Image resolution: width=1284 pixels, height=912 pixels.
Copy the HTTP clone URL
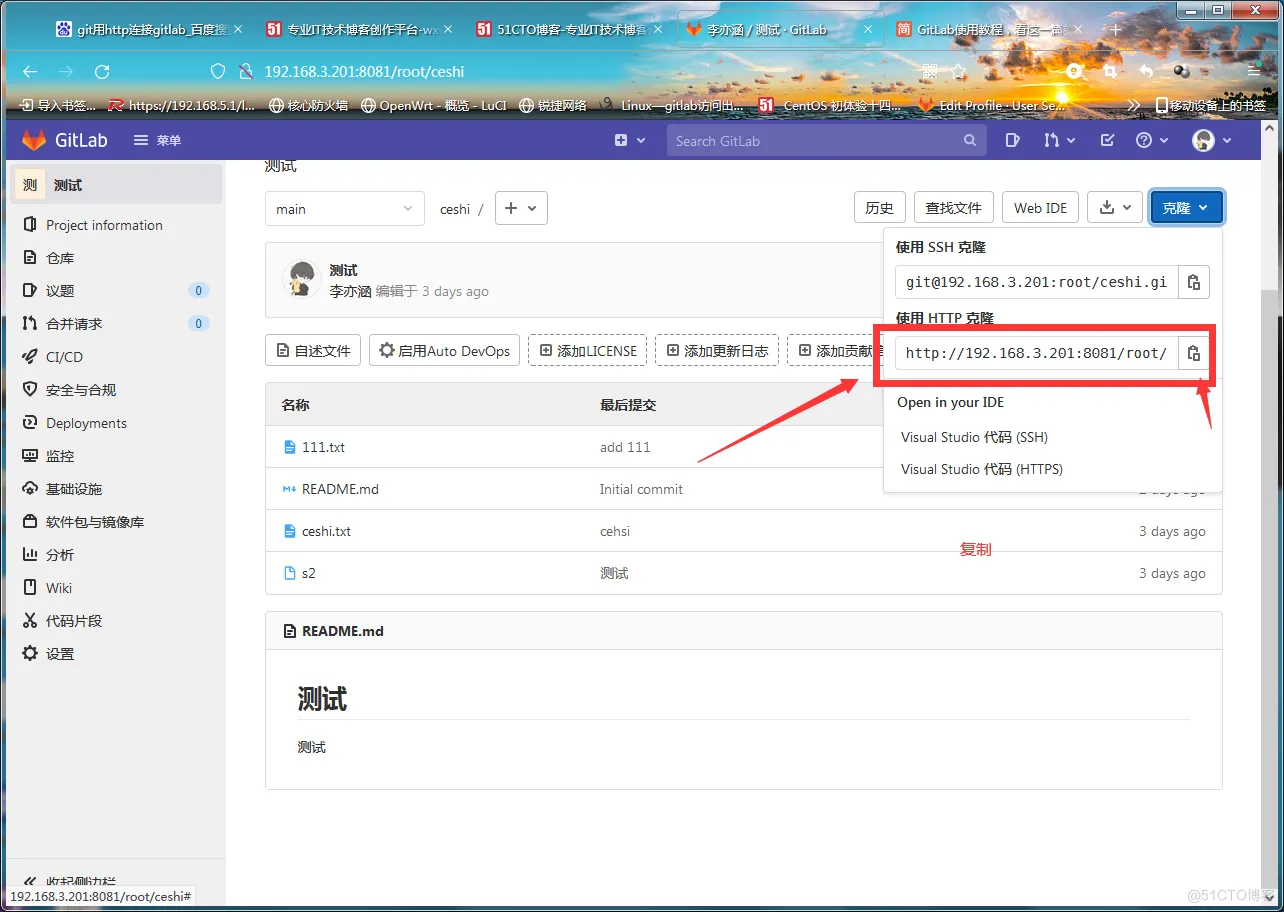[1194, 353]
